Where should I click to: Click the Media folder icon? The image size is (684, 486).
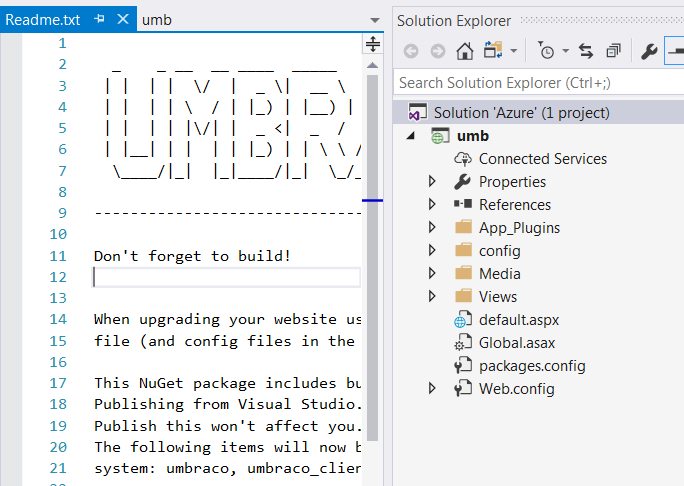(463, 273)
